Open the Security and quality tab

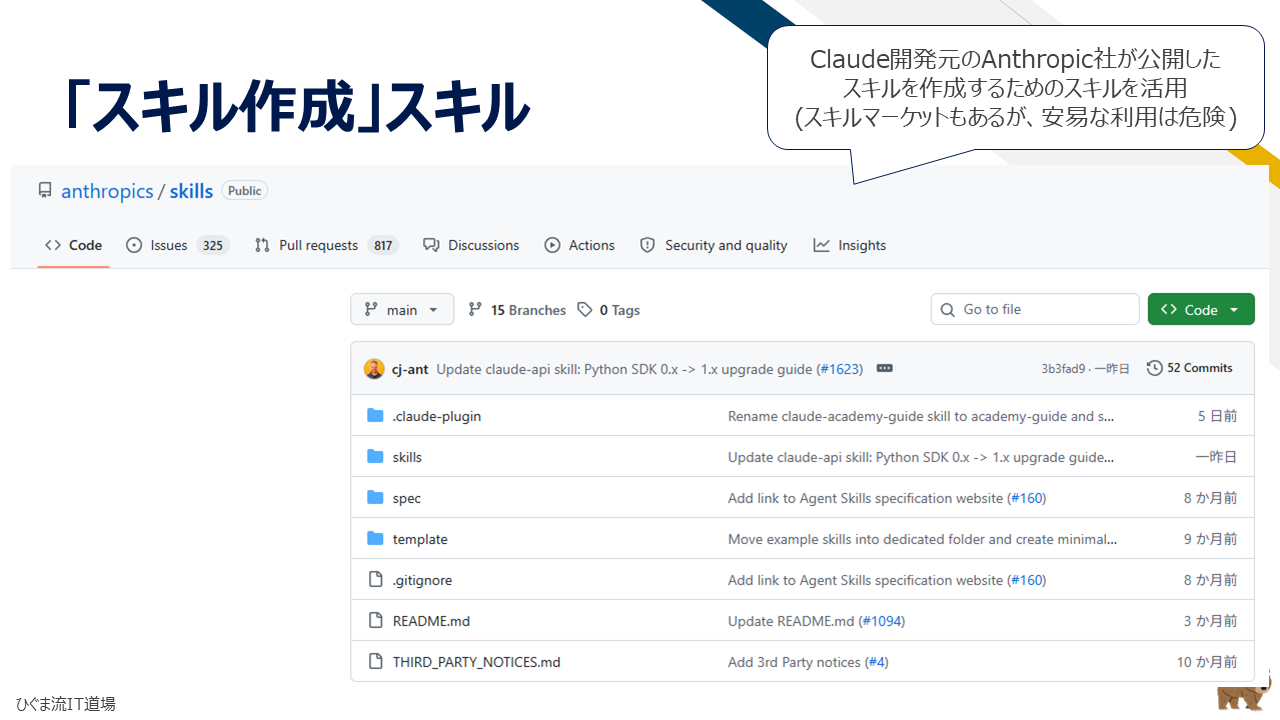714,245
